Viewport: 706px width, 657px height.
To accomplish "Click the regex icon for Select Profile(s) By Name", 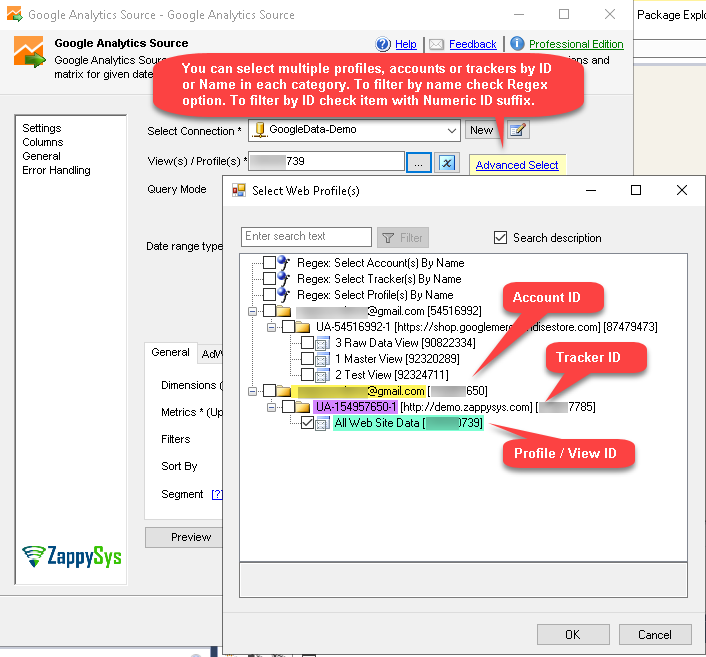I will [x=283, y=295].
